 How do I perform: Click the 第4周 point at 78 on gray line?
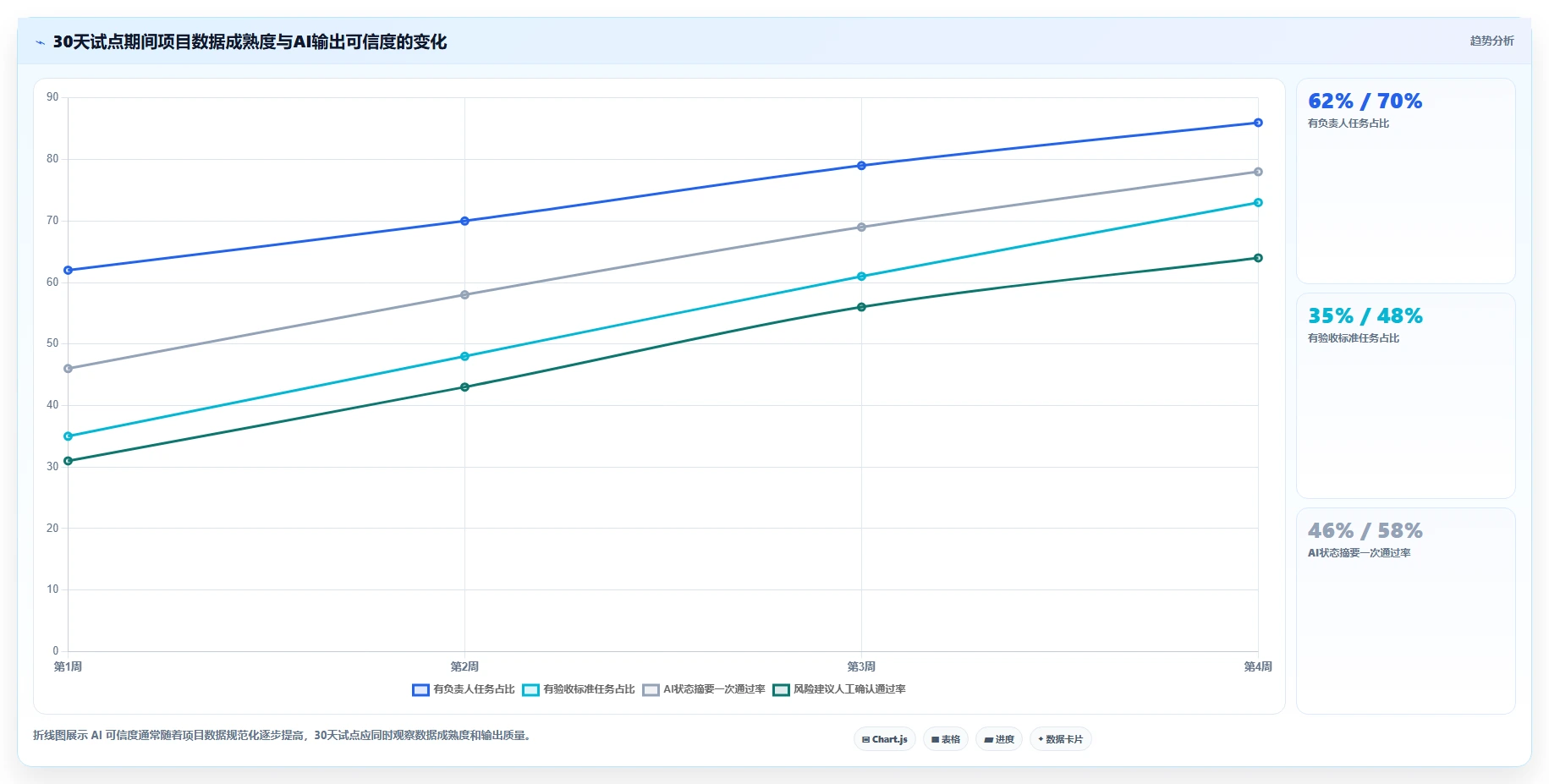[1258, 172]
